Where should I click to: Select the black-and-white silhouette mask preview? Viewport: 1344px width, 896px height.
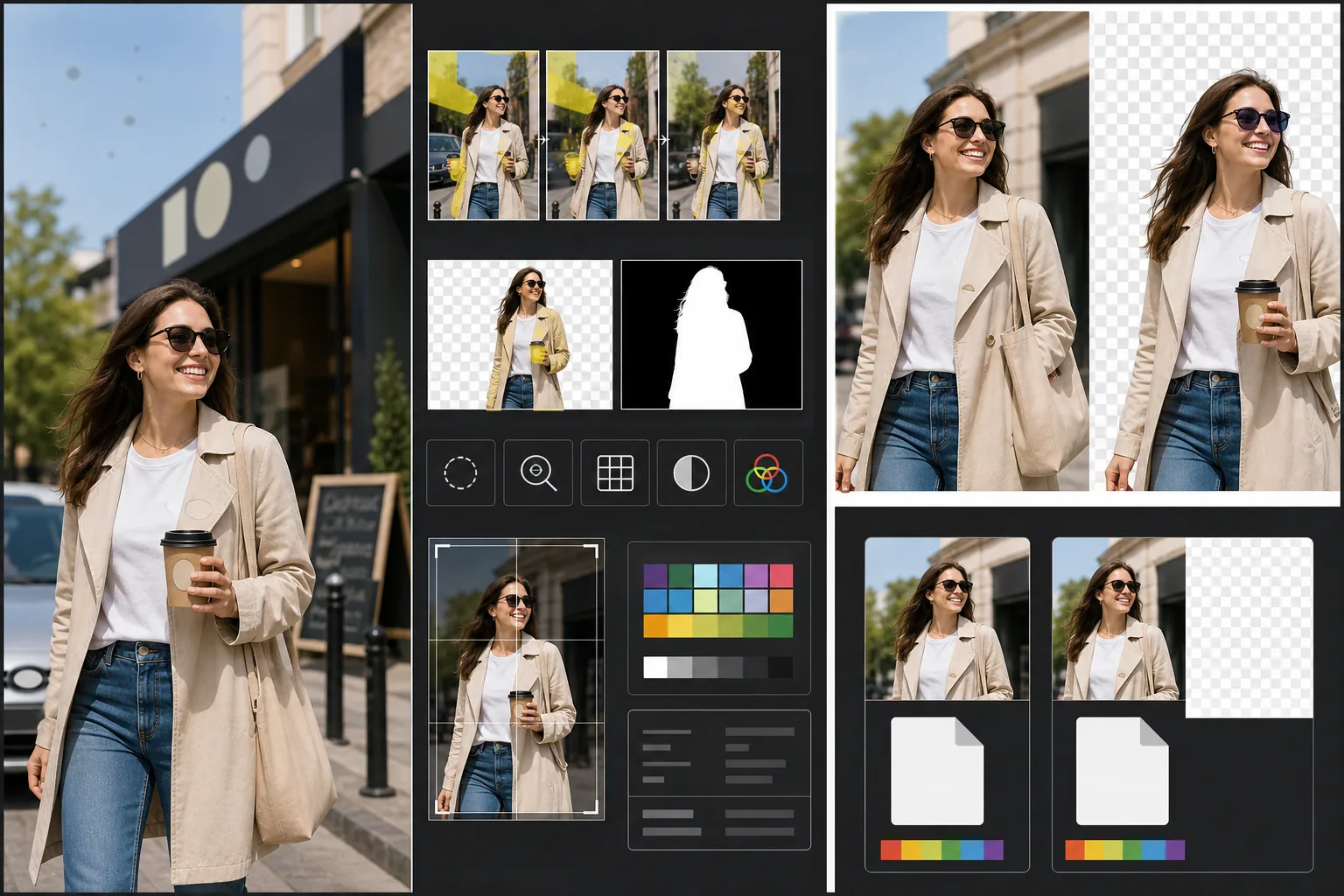coord(711,334)
